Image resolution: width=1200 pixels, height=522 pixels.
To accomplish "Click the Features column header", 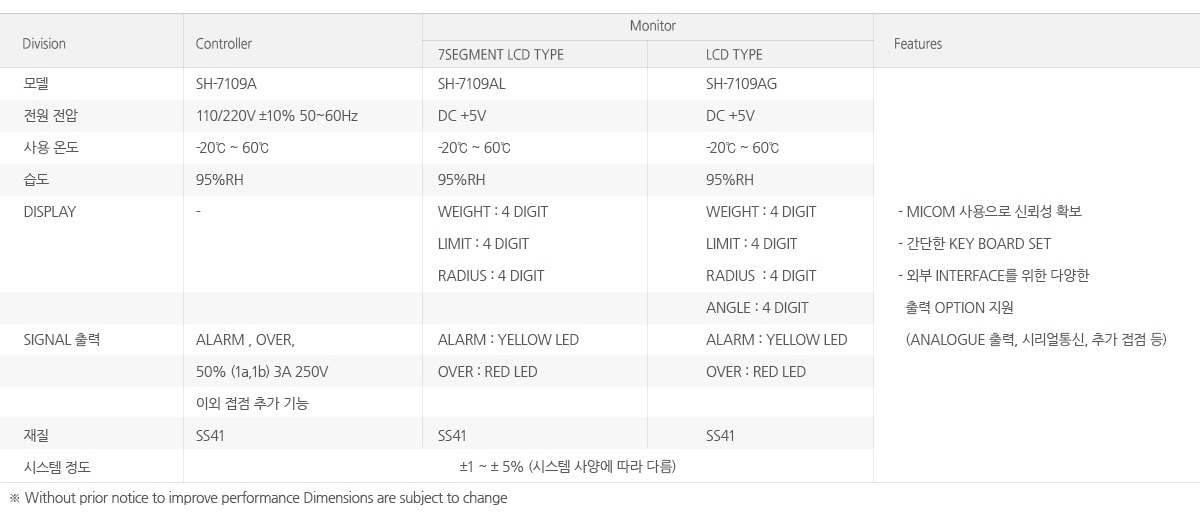I will click(918, 44).
